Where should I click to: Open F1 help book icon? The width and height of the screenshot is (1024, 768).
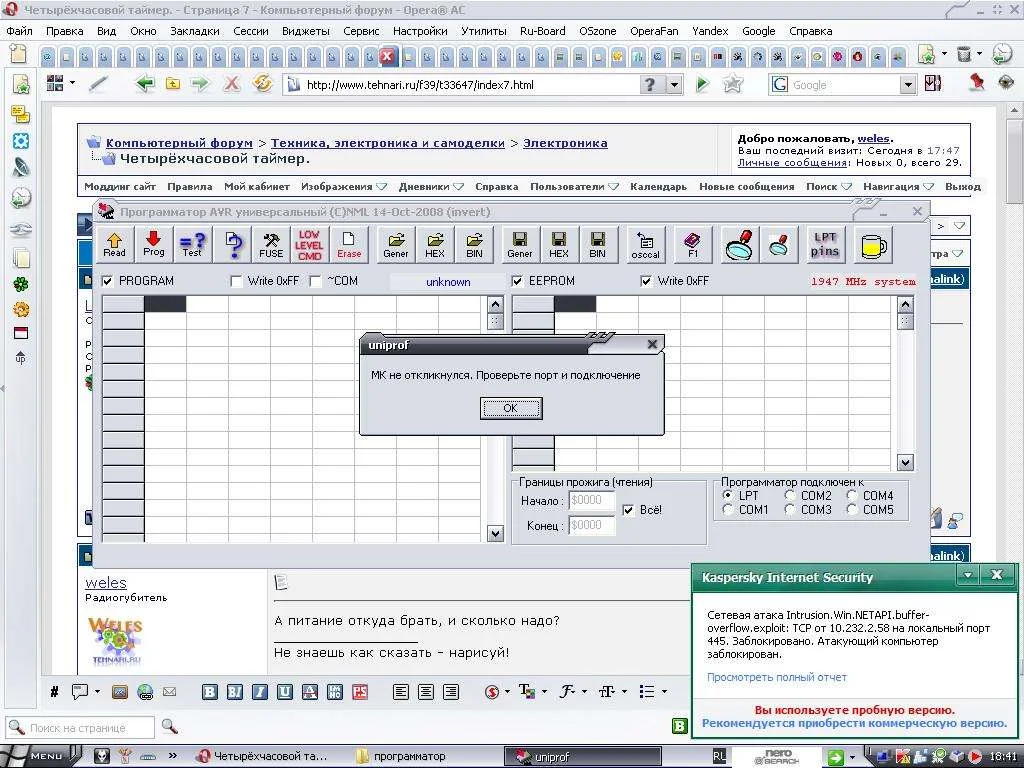click(692, 244)
